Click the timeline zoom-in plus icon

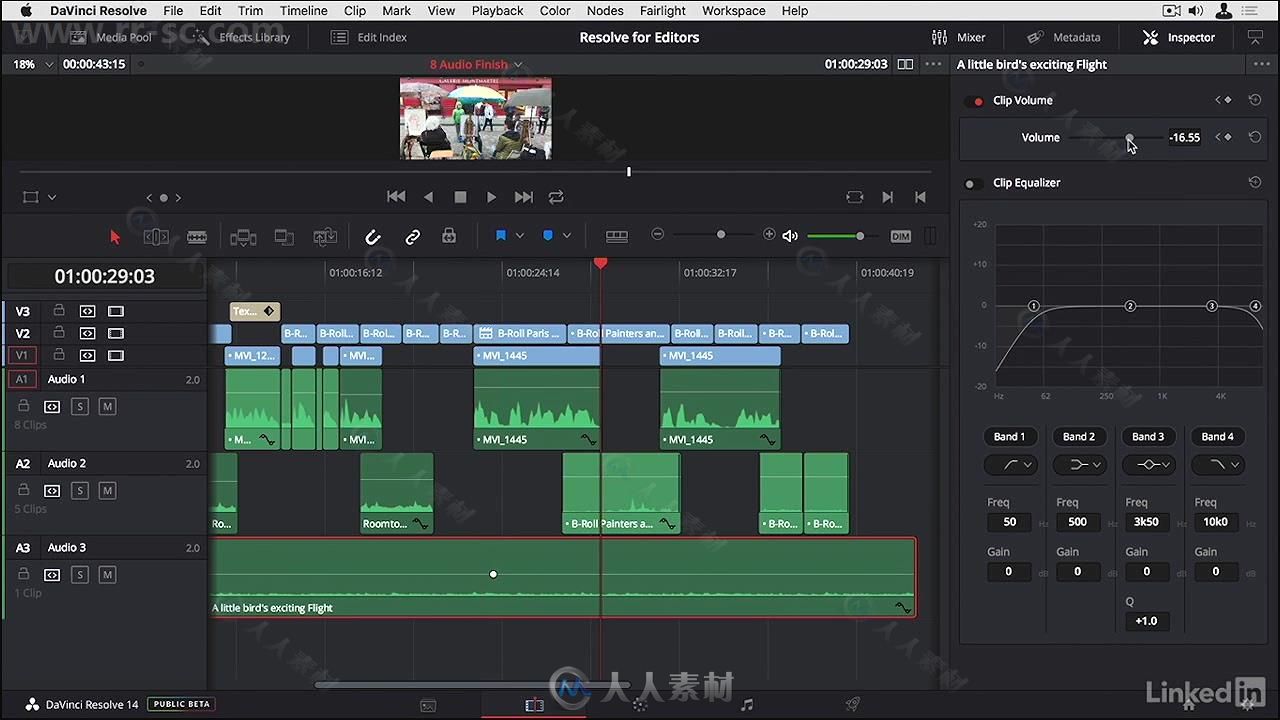769,234
